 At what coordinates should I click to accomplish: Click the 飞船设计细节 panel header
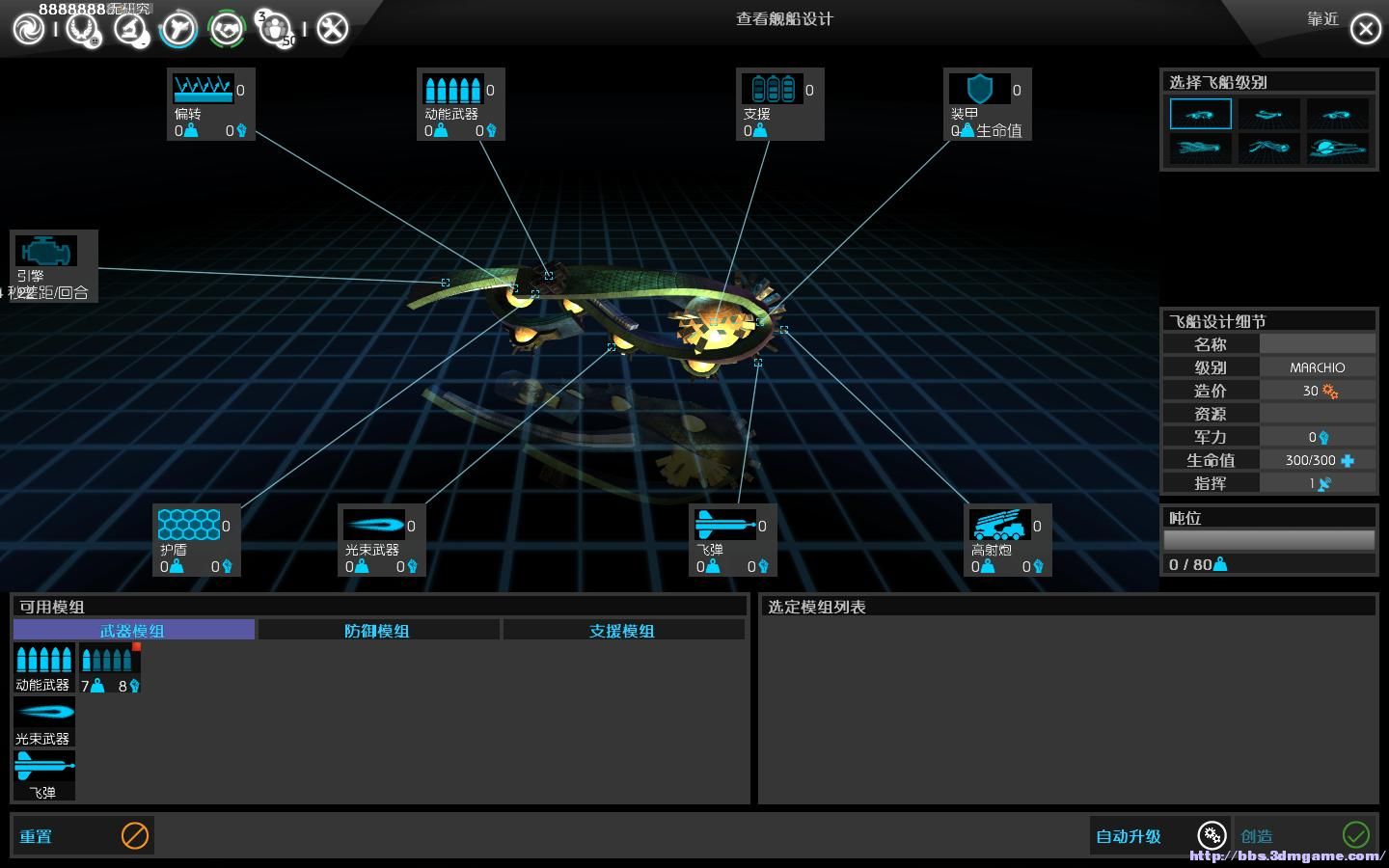pyautogui.click(x=1269, y=321)
